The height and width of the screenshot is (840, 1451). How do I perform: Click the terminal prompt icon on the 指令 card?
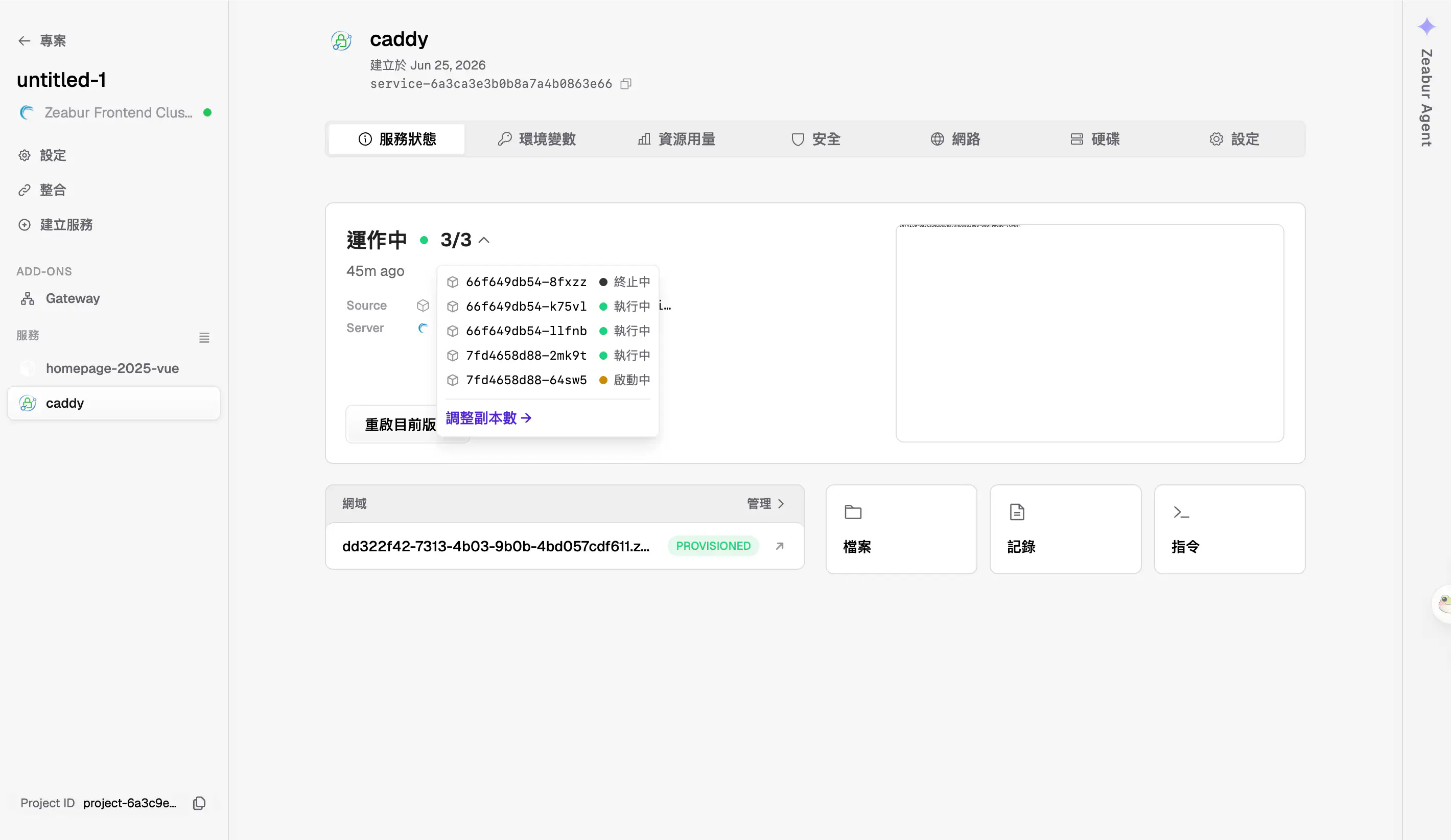(1181, 512)
